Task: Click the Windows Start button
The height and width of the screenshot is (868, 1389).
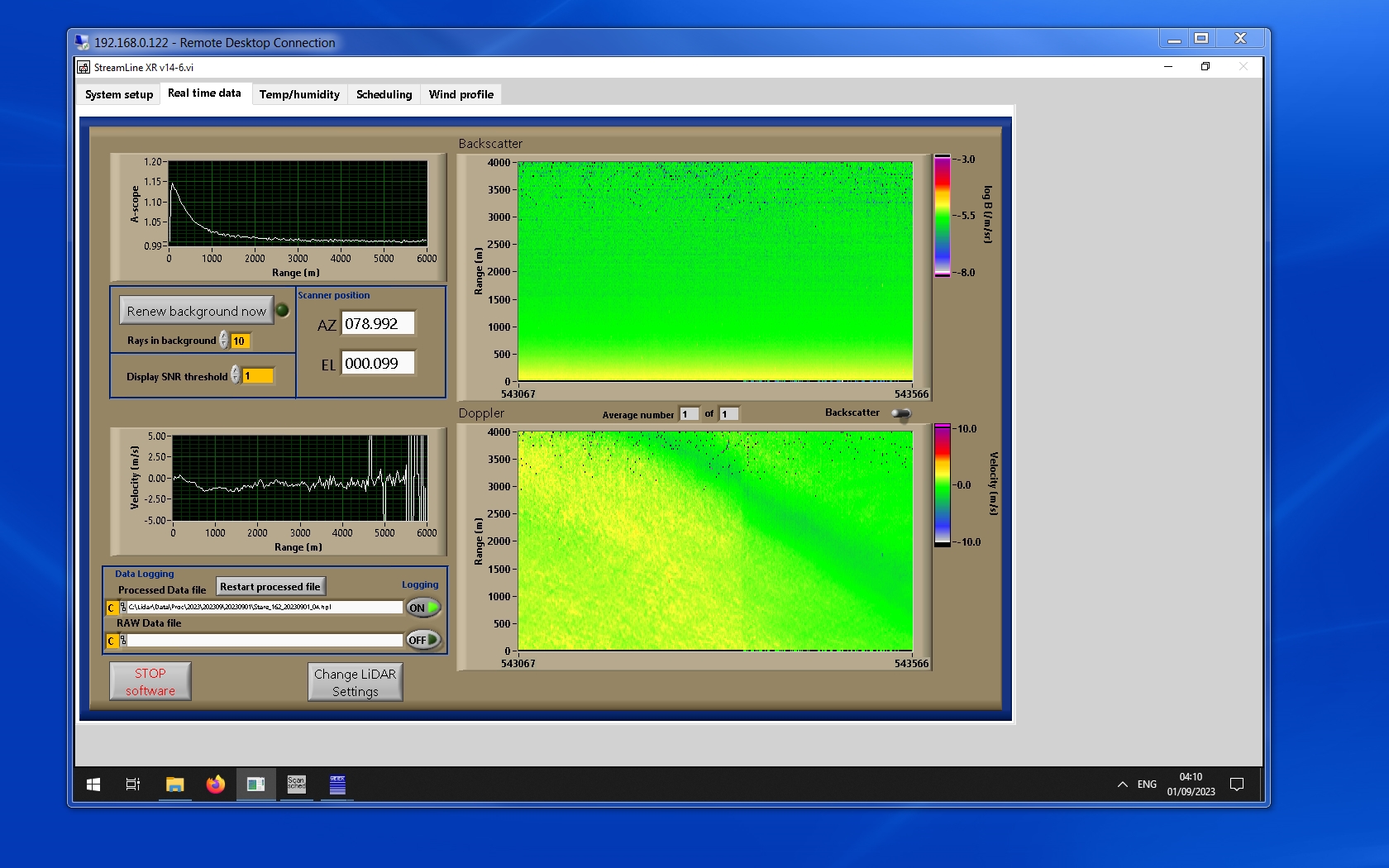Action: pos(93,784)
